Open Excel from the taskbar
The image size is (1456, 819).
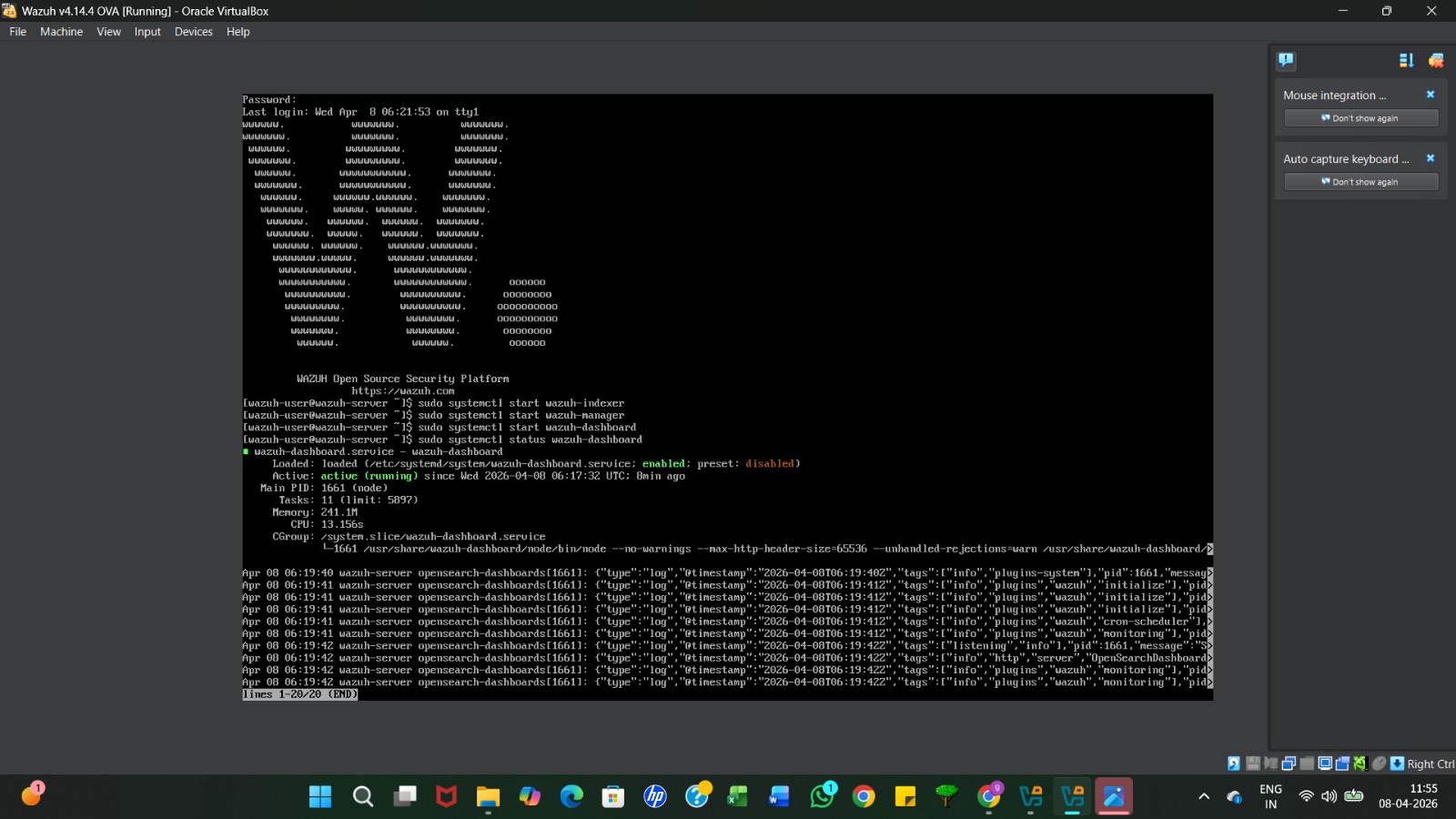(737, 797)
